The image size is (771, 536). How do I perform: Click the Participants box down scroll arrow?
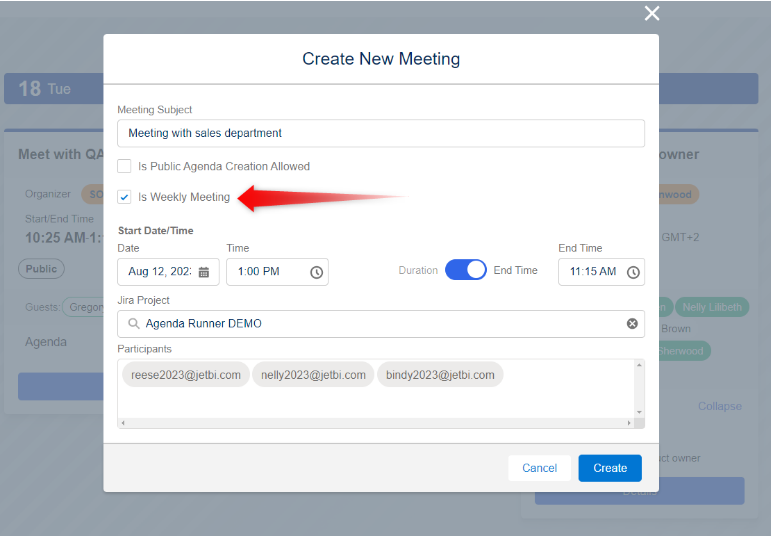[639, 413]
